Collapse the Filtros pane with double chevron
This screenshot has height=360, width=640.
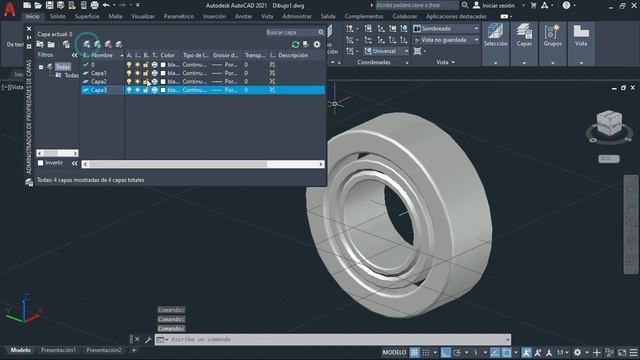tap(74, 55)
